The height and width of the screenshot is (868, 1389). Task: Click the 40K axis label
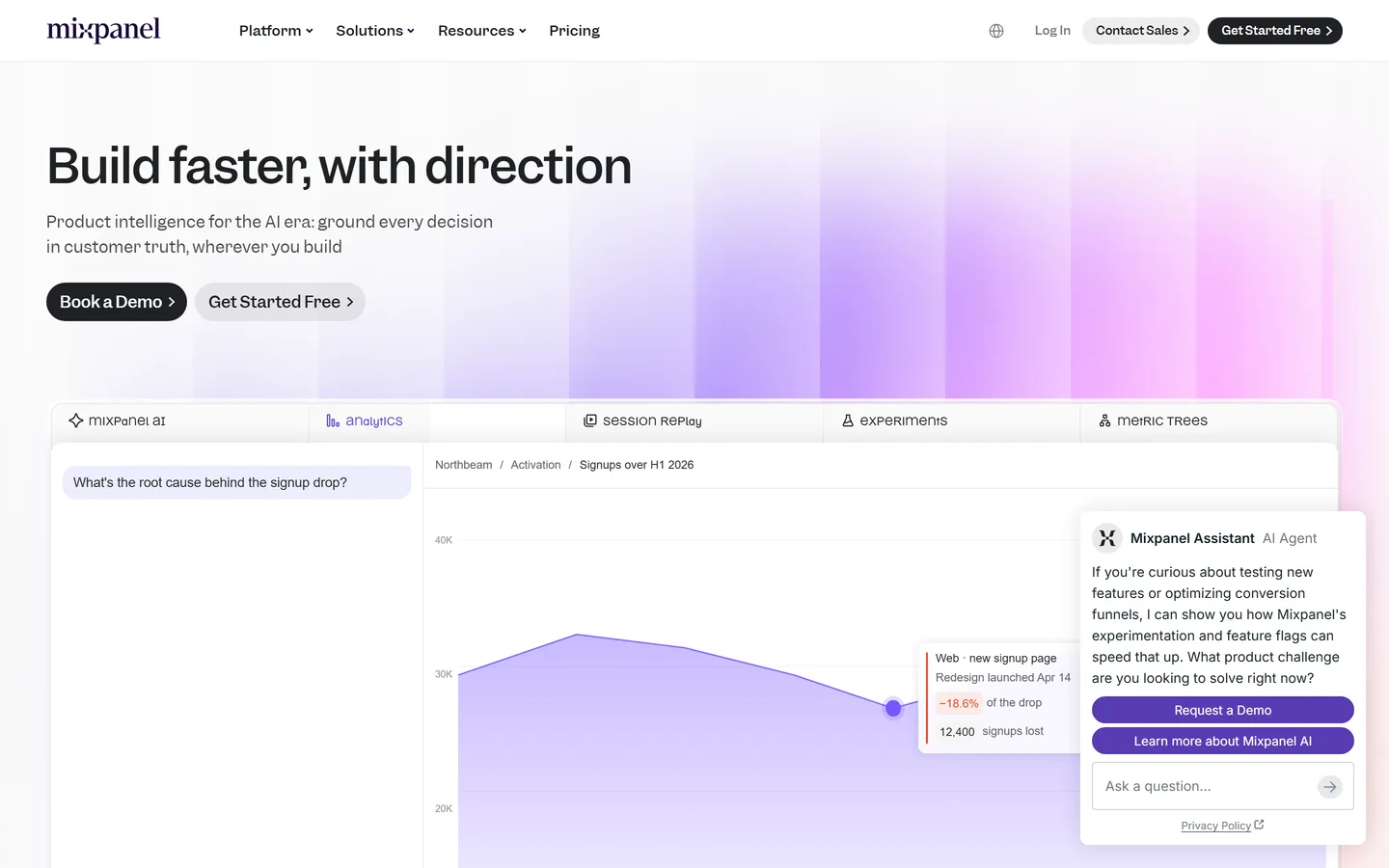pyautogui.click(x=444, y=540)
